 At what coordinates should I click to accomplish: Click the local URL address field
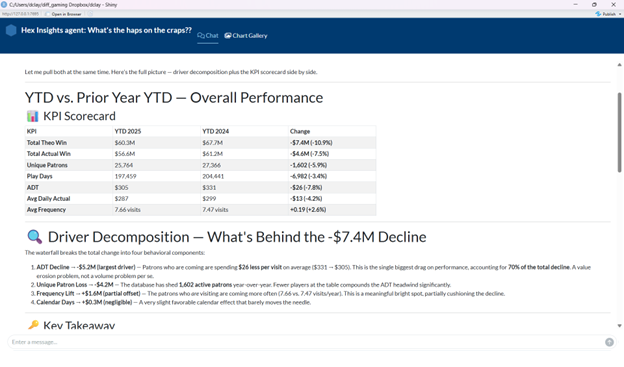pos(21,14)
